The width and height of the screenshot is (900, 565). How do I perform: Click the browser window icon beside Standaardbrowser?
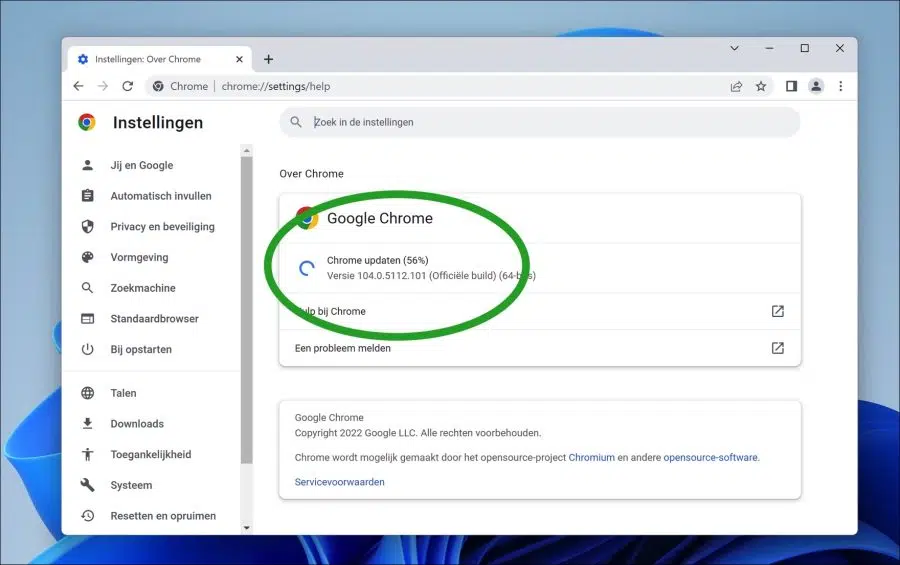(87, 319)
